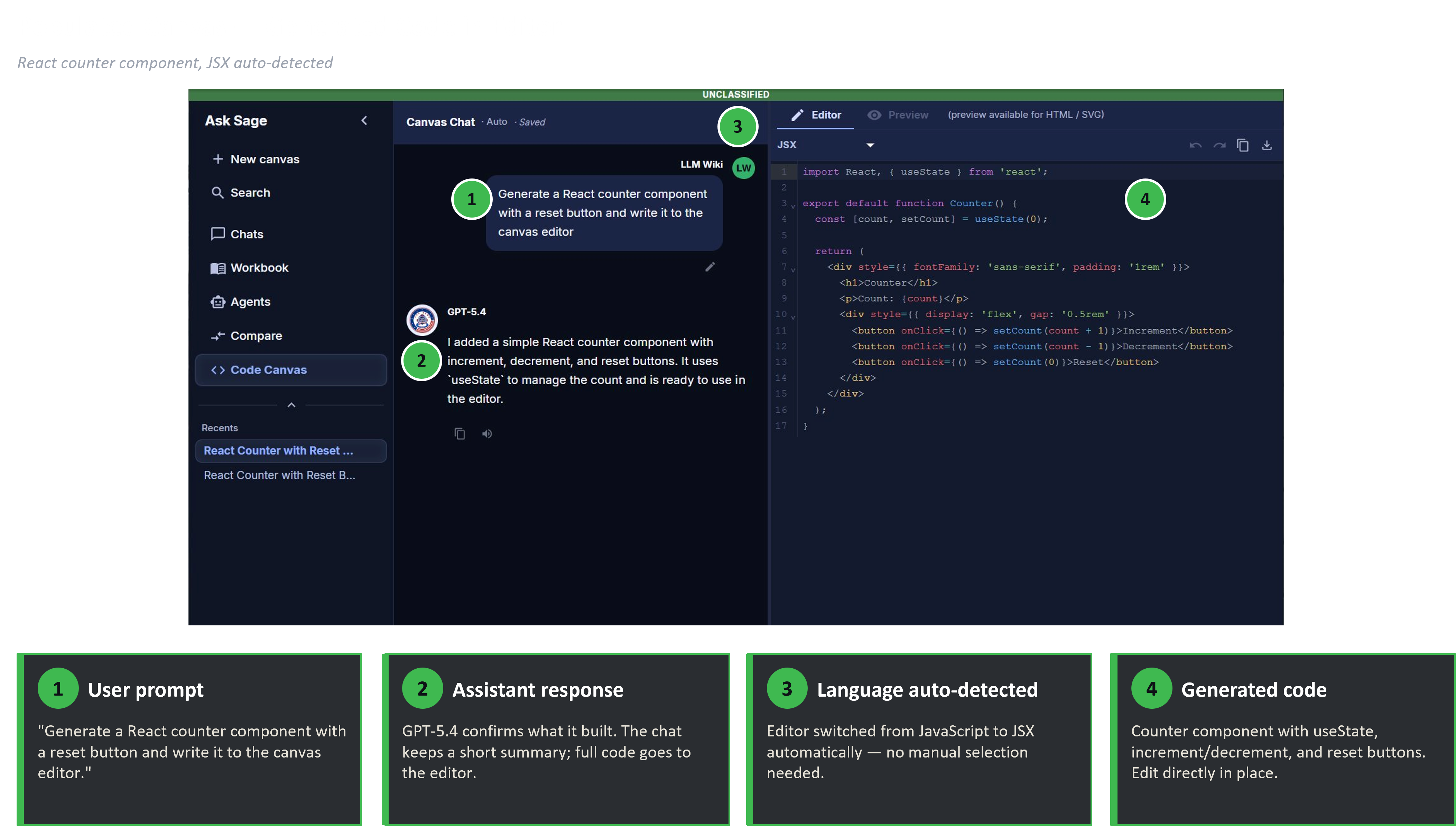1456x826 pixels.
Task: Click the GPT-5.4 model avatar
Action: (x=422, y=320)
